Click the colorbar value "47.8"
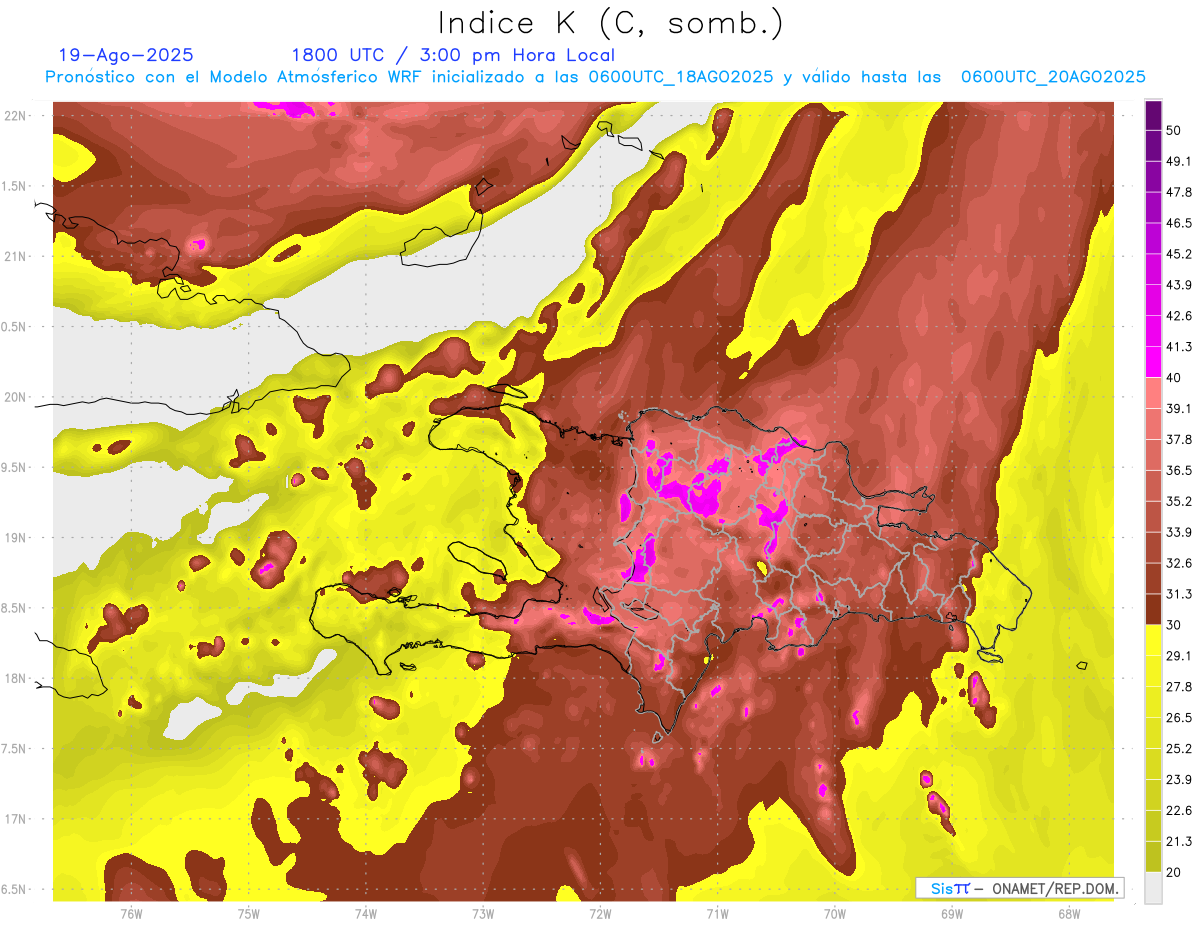Viewport: 1200px width, 927px height. [x=1178, y=192]
